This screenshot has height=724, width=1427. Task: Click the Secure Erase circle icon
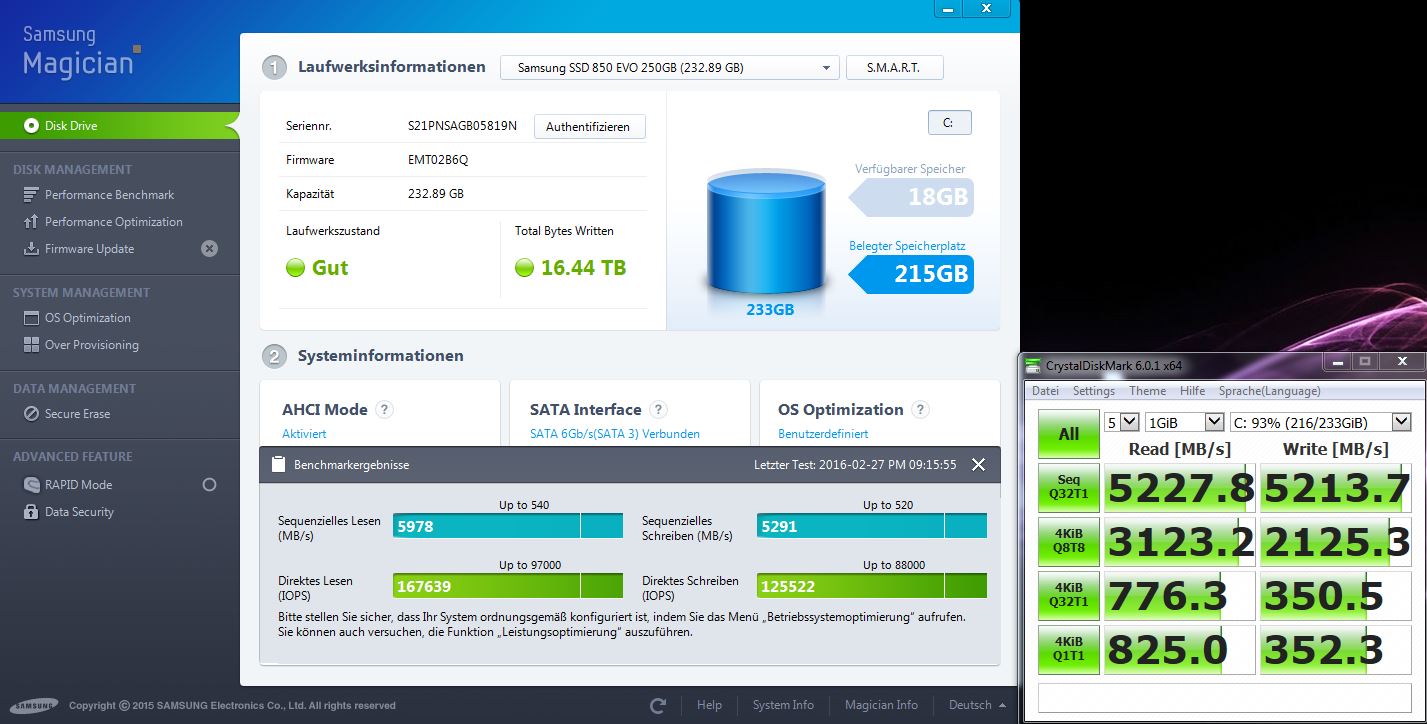click(x=30, y=414)
